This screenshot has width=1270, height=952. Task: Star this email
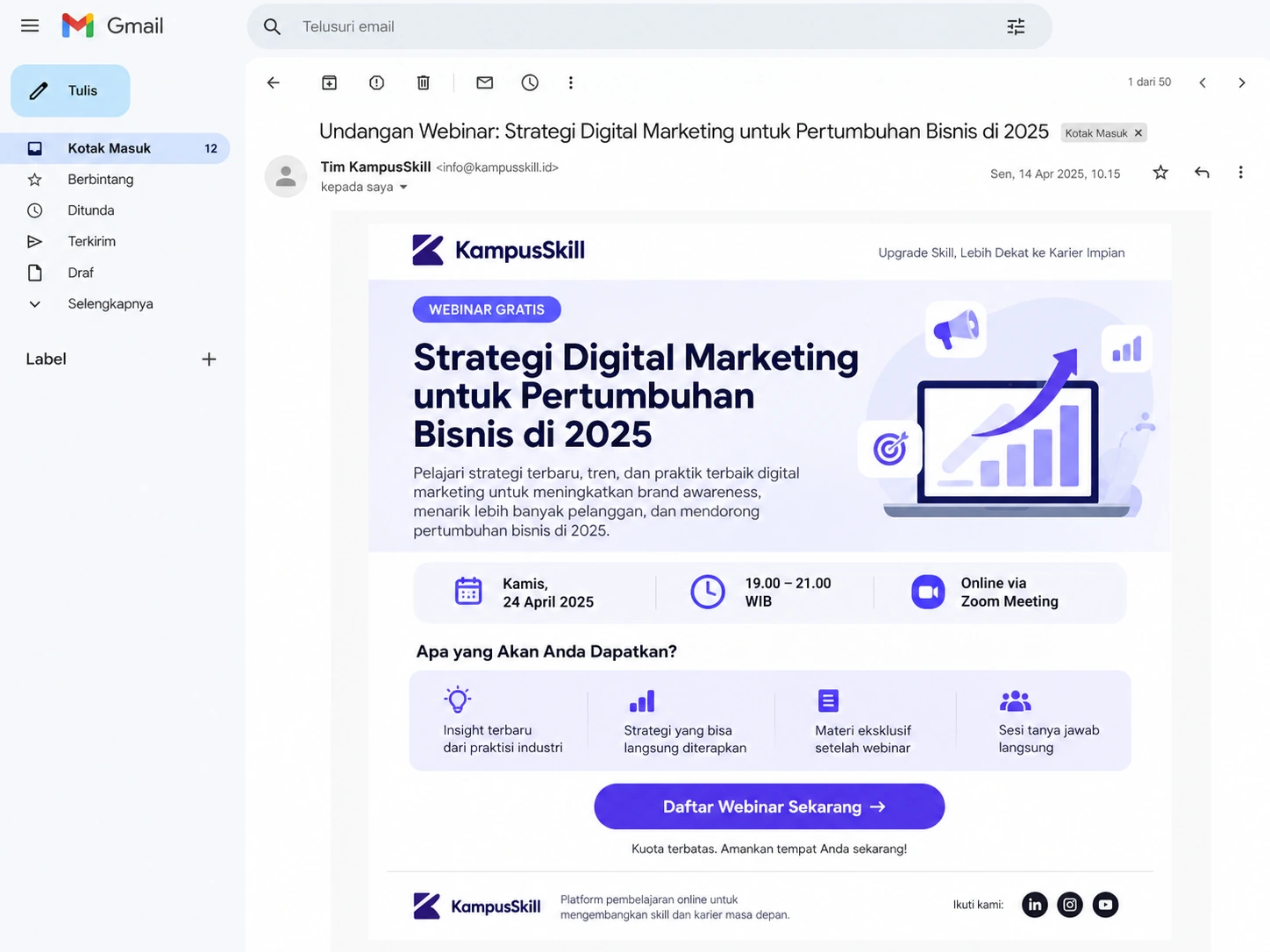coord(1160,173)
